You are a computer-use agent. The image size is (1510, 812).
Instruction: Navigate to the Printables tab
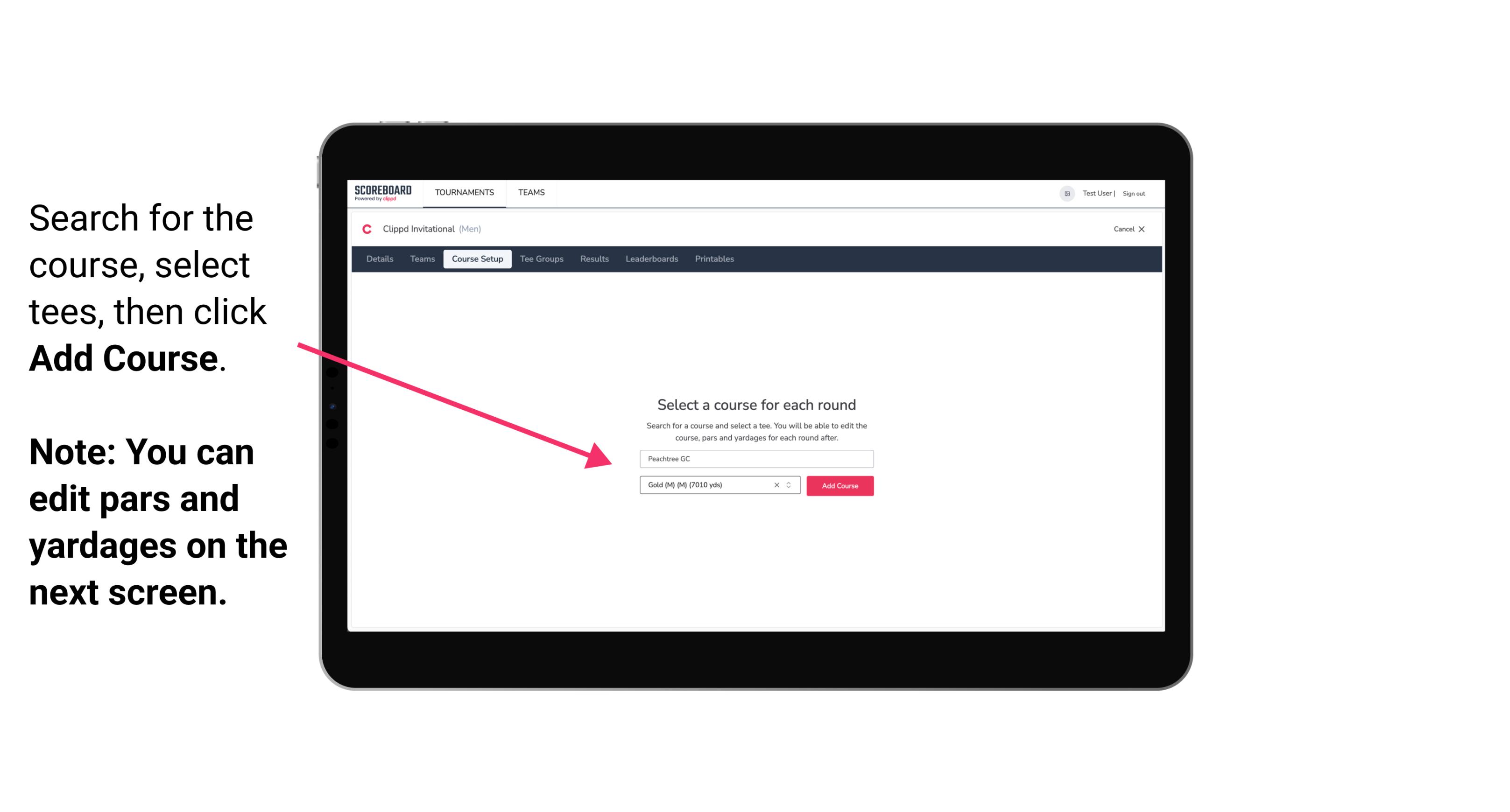pos(715,259)
